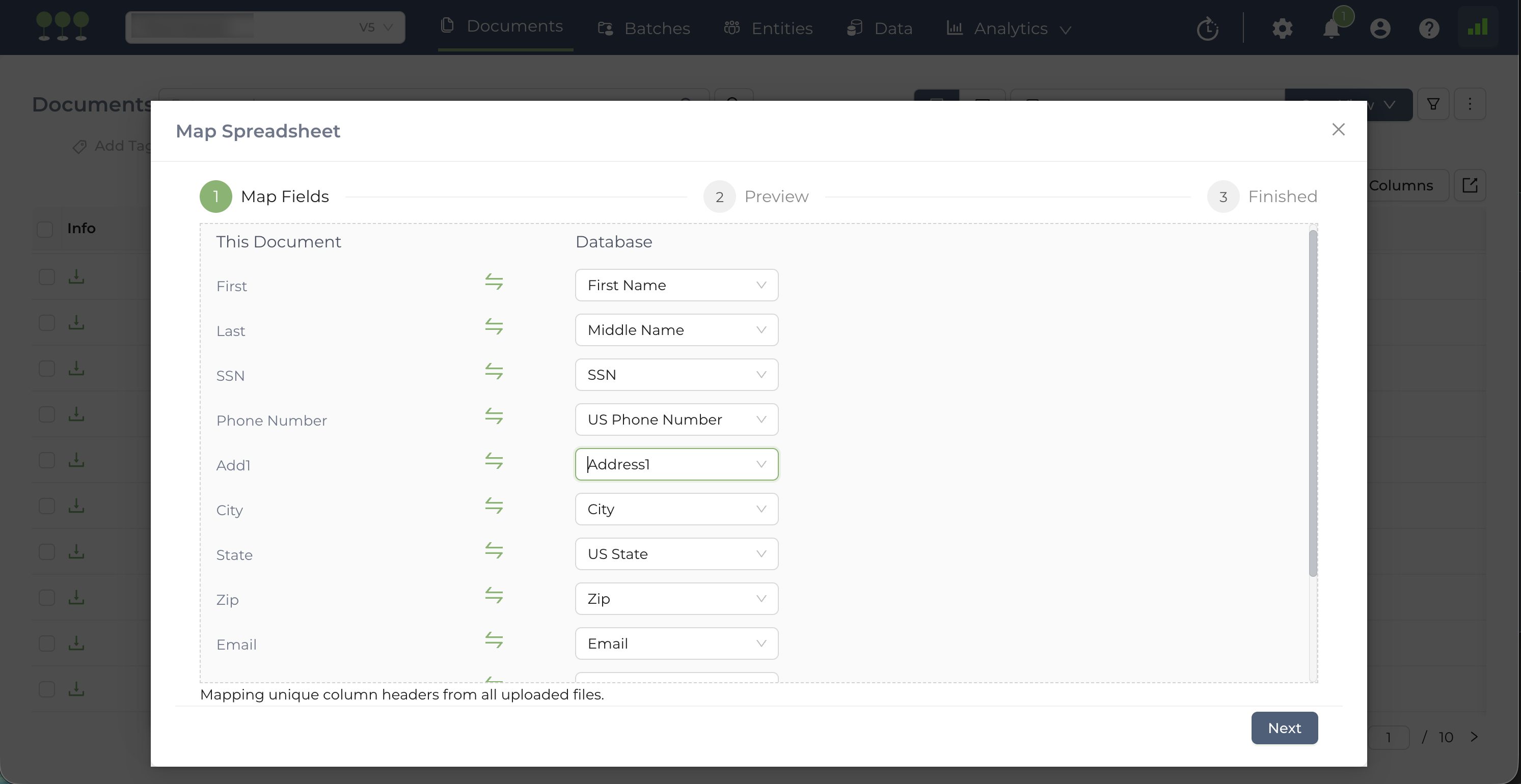Open the user account profile icon
This screenshot has width=1521, height=784.
tap(1380, 29)
